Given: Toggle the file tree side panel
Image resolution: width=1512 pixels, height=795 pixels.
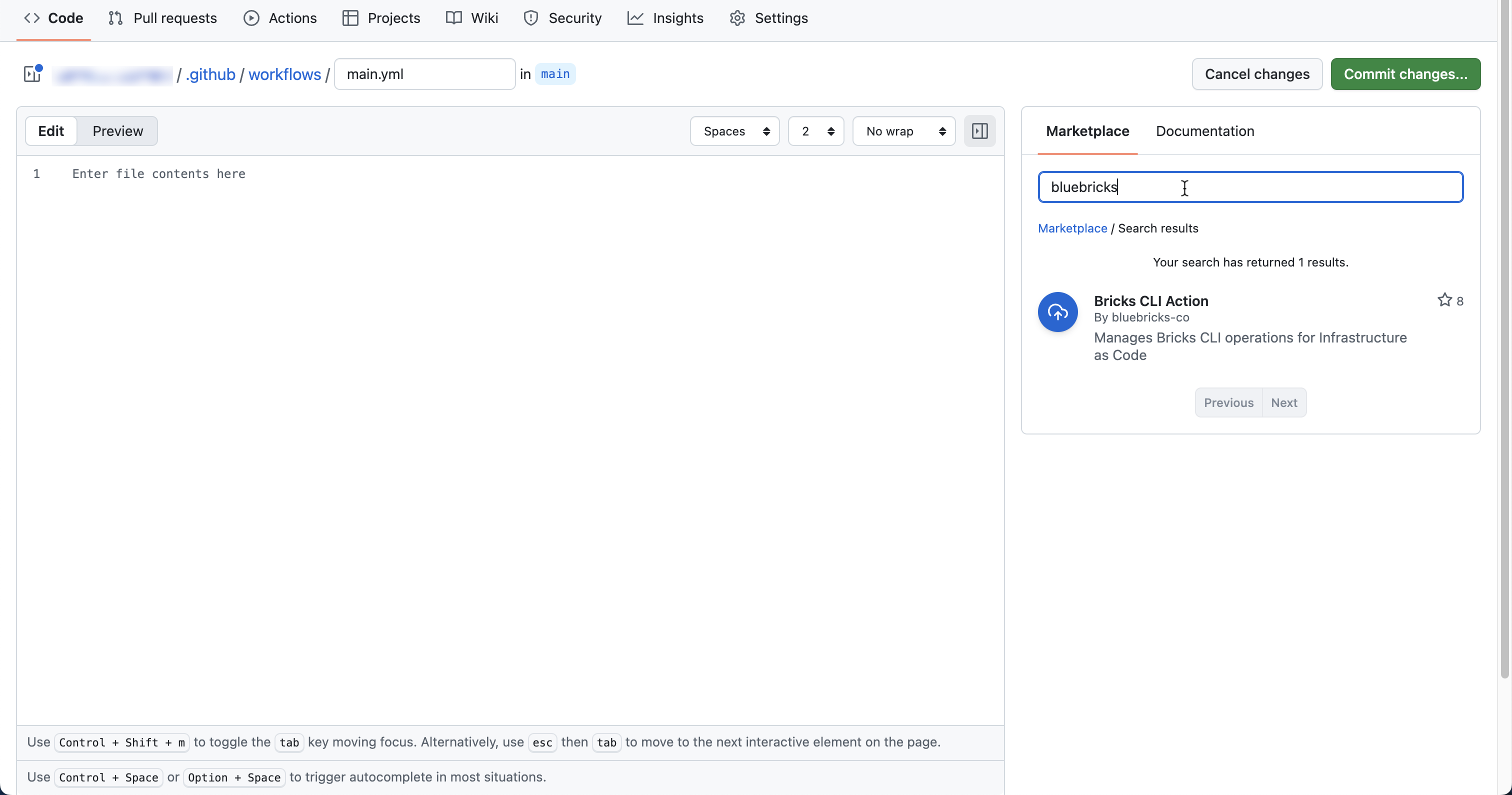Looking at the screenshot, I should 32,74.
